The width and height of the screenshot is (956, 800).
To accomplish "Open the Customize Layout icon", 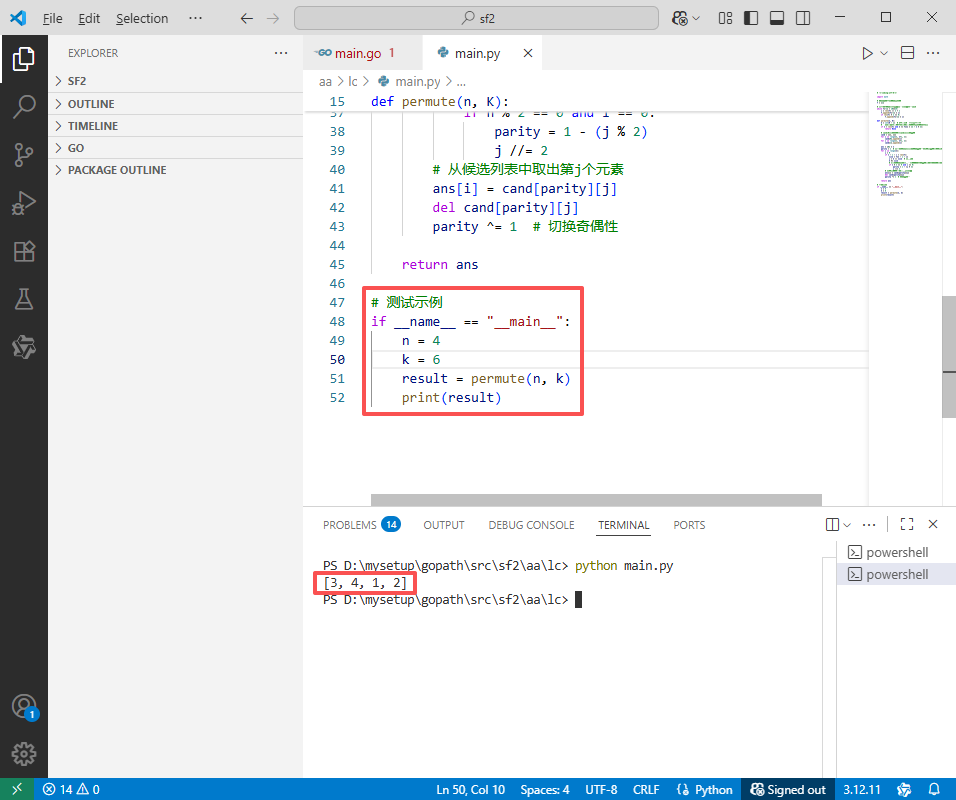I will click(725, 18).
